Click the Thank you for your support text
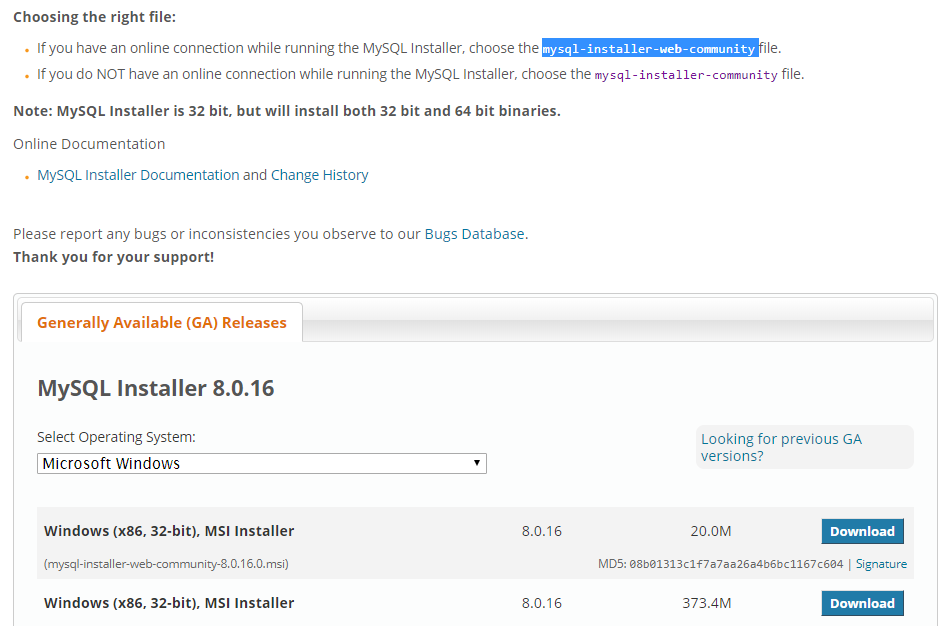The width and height of the screenshot is (951, 626). [x=113, y=257]
